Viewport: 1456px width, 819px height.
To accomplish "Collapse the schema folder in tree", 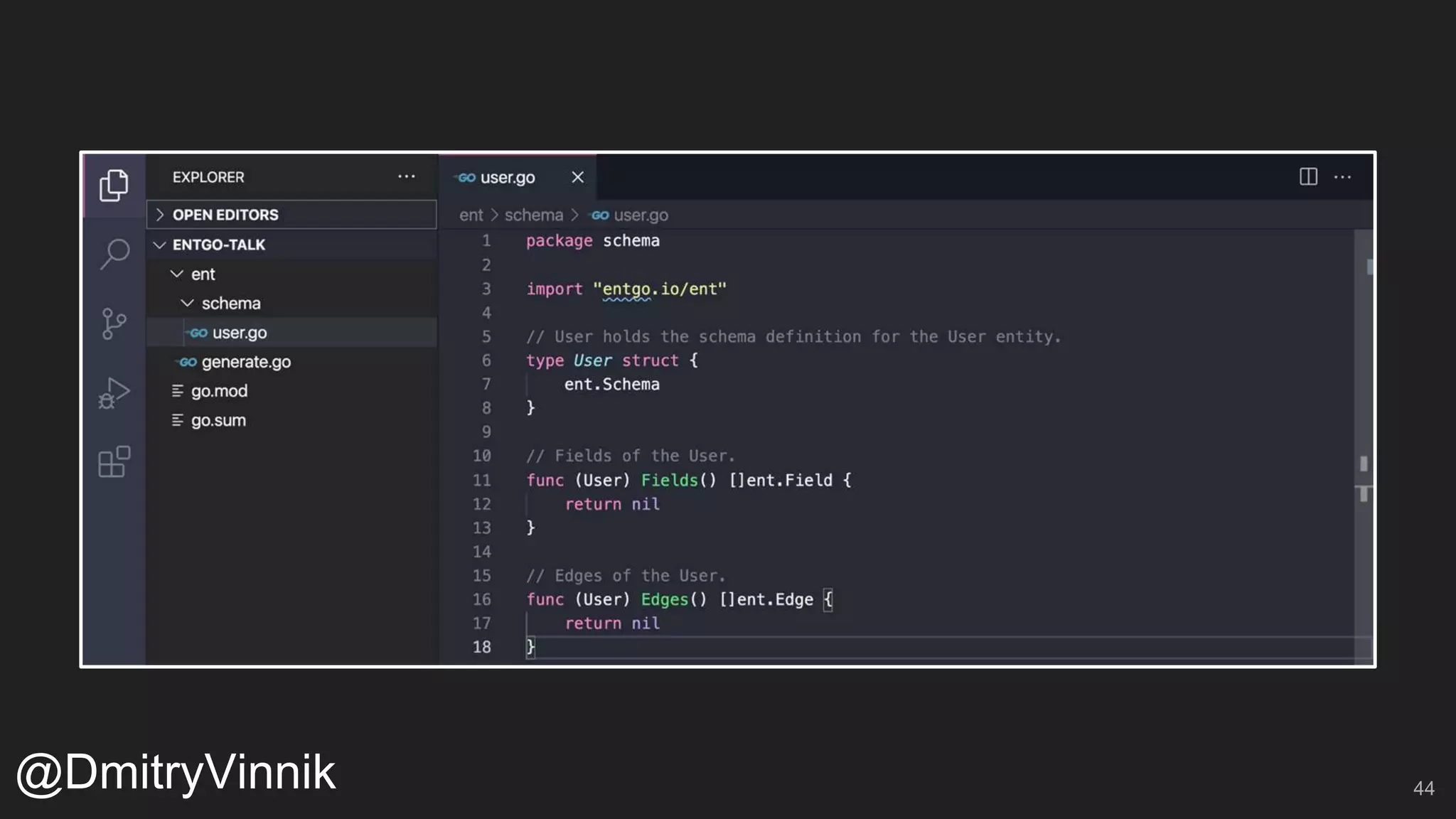I will [x=230, y=304].
